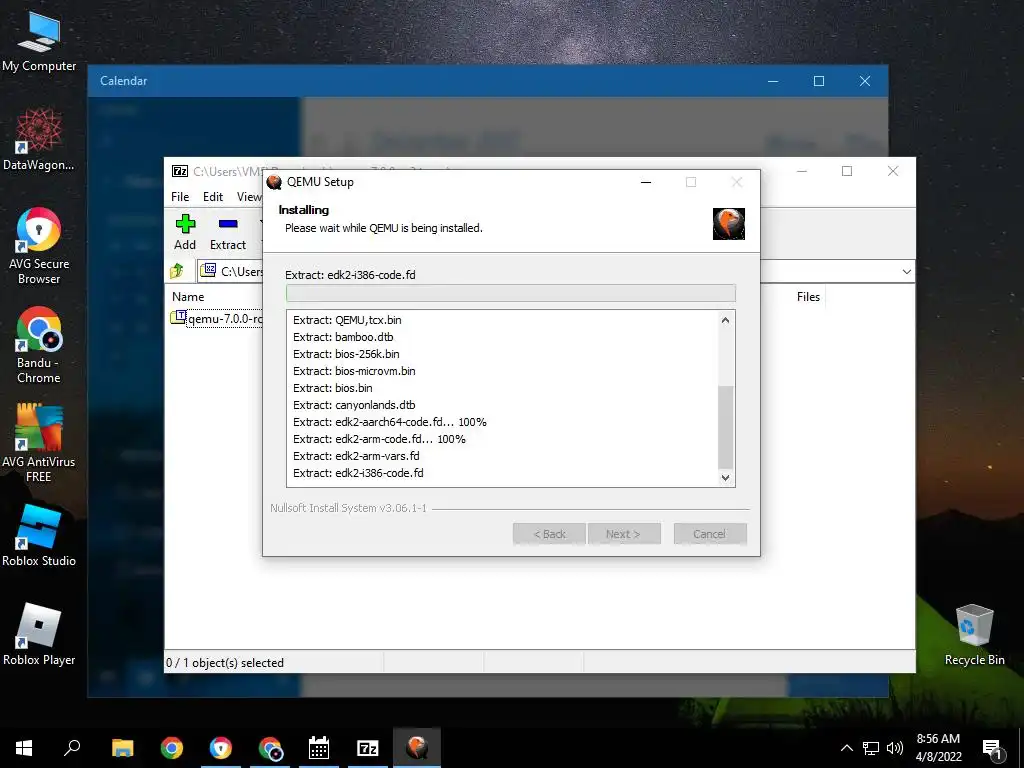Select log line 'Extract: bamboo.dtb'
Viewport: 1024px width, 768px height.
343,337
